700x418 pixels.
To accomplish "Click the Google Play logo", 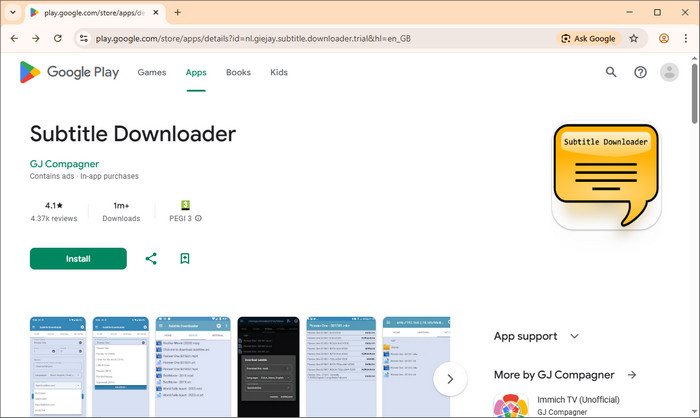I will pos(69,72).
